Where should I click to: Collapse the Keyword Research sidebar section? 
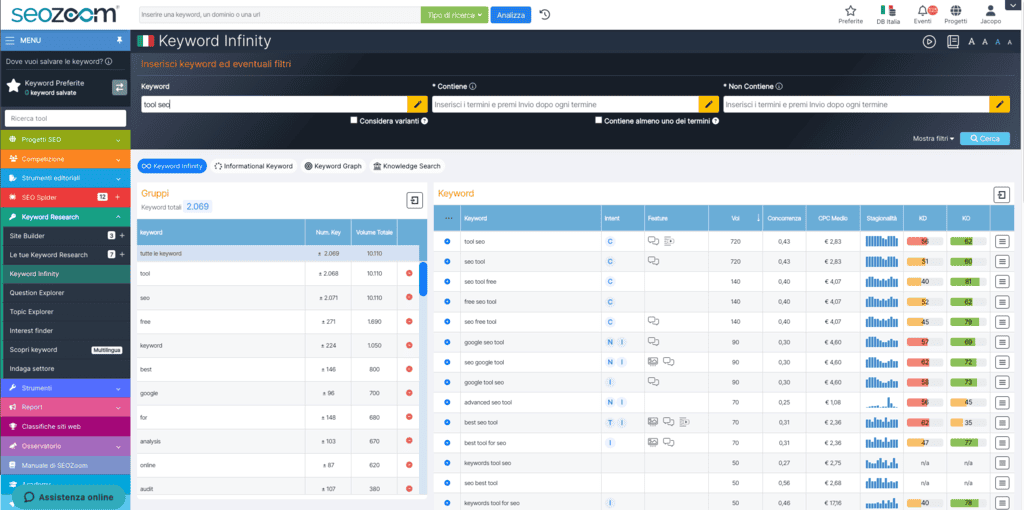tap(65, 217)
